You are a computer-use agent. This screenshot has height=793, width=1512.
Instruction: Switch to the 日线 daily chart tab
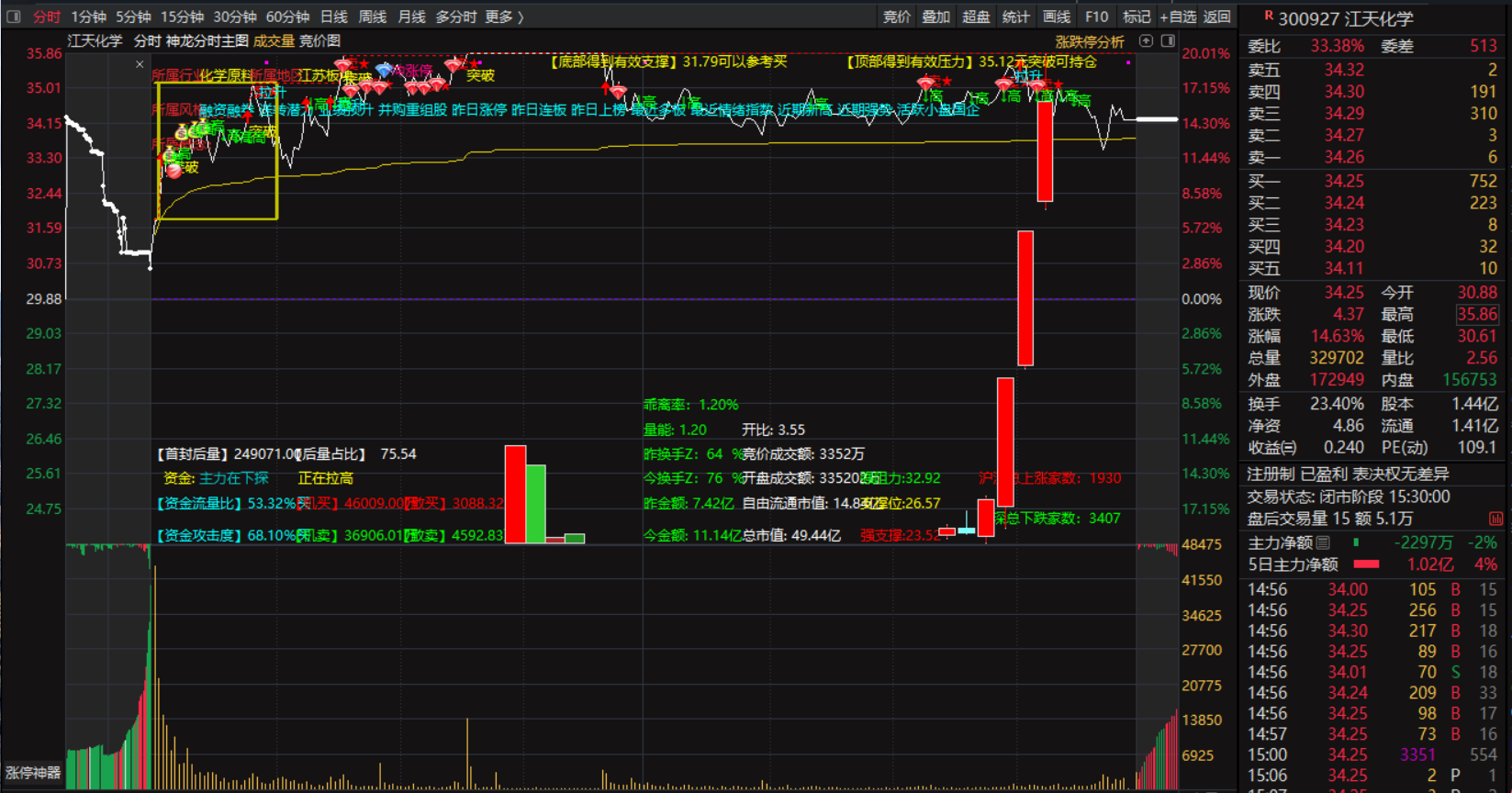pyautogui.click(x=334, y=17)
